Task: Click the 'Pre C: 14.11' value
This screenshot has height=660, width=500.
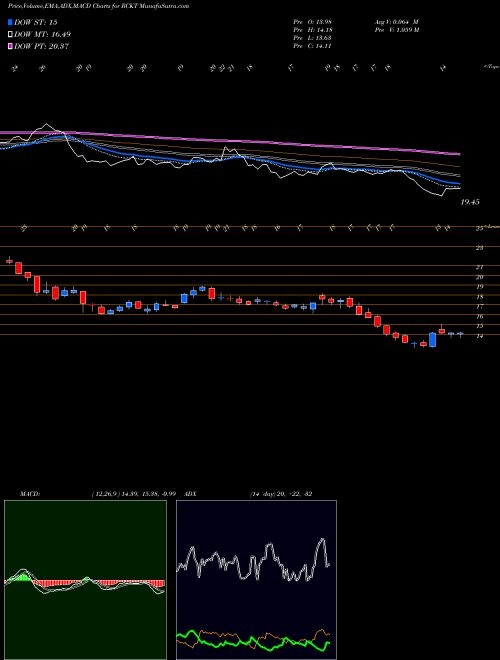Action: (x=313, y=46)
